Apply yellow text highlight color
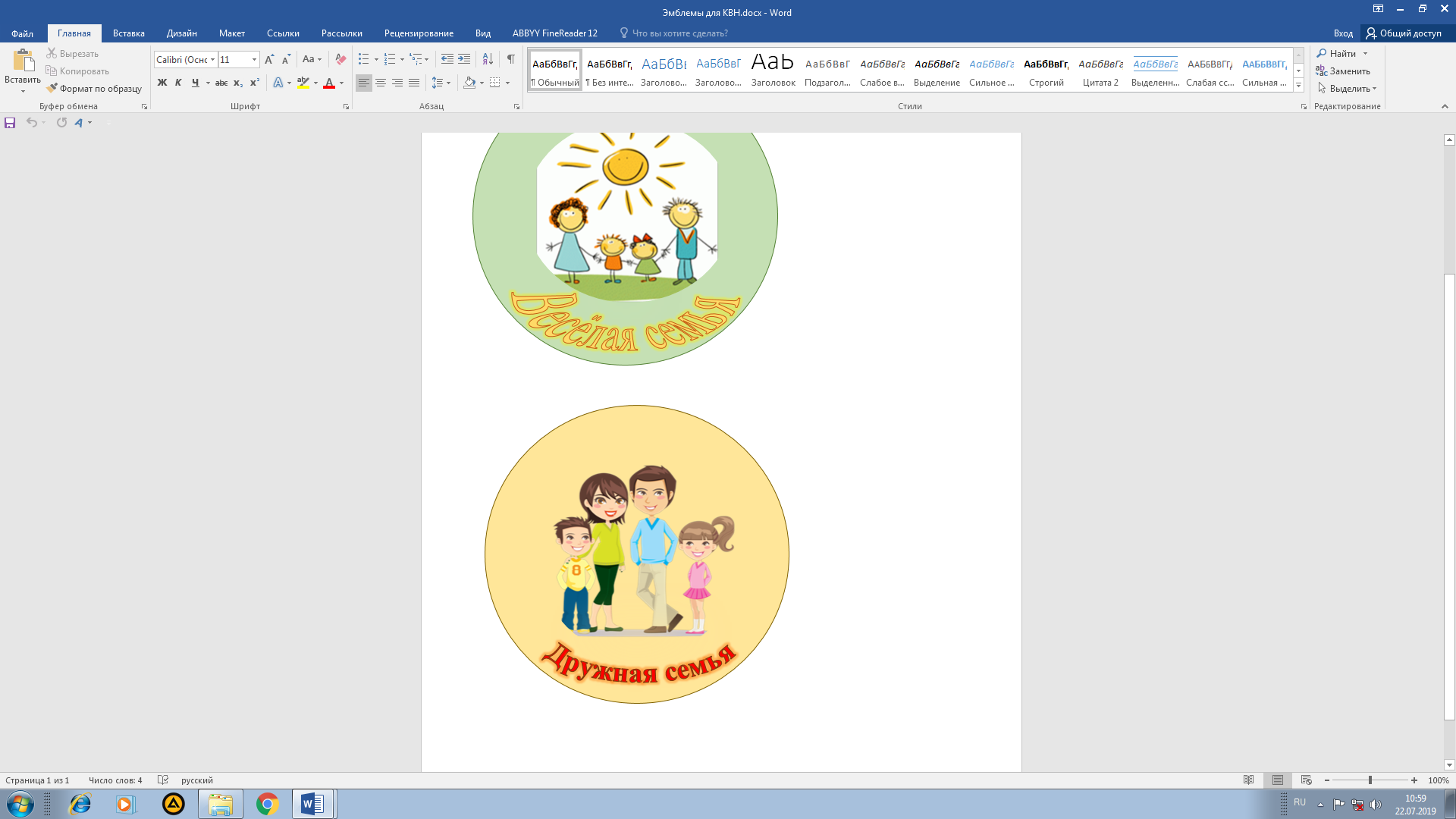Viewport: 1456px width, 819px height. coord(303,83)
